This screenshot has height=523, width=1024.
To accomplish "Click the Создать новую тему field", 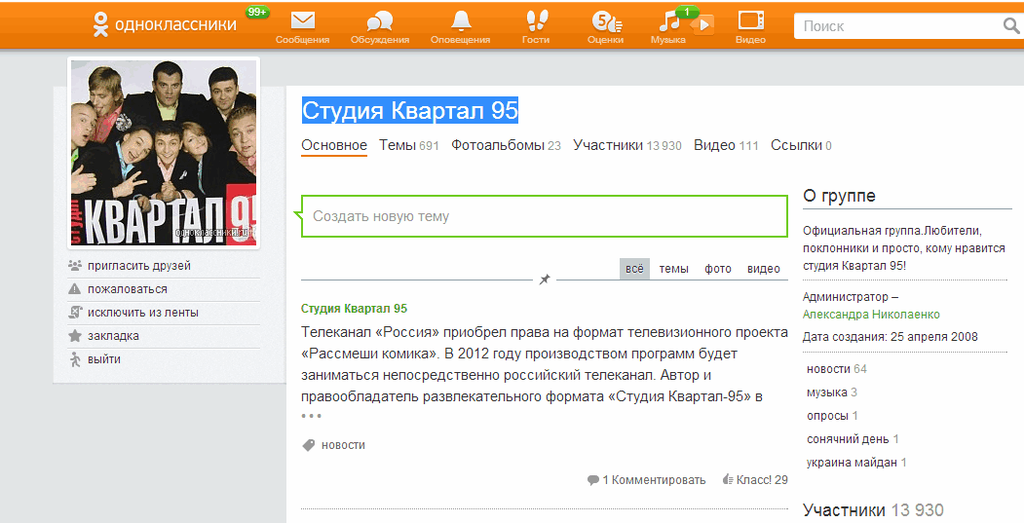I will (x=544, y=216).
